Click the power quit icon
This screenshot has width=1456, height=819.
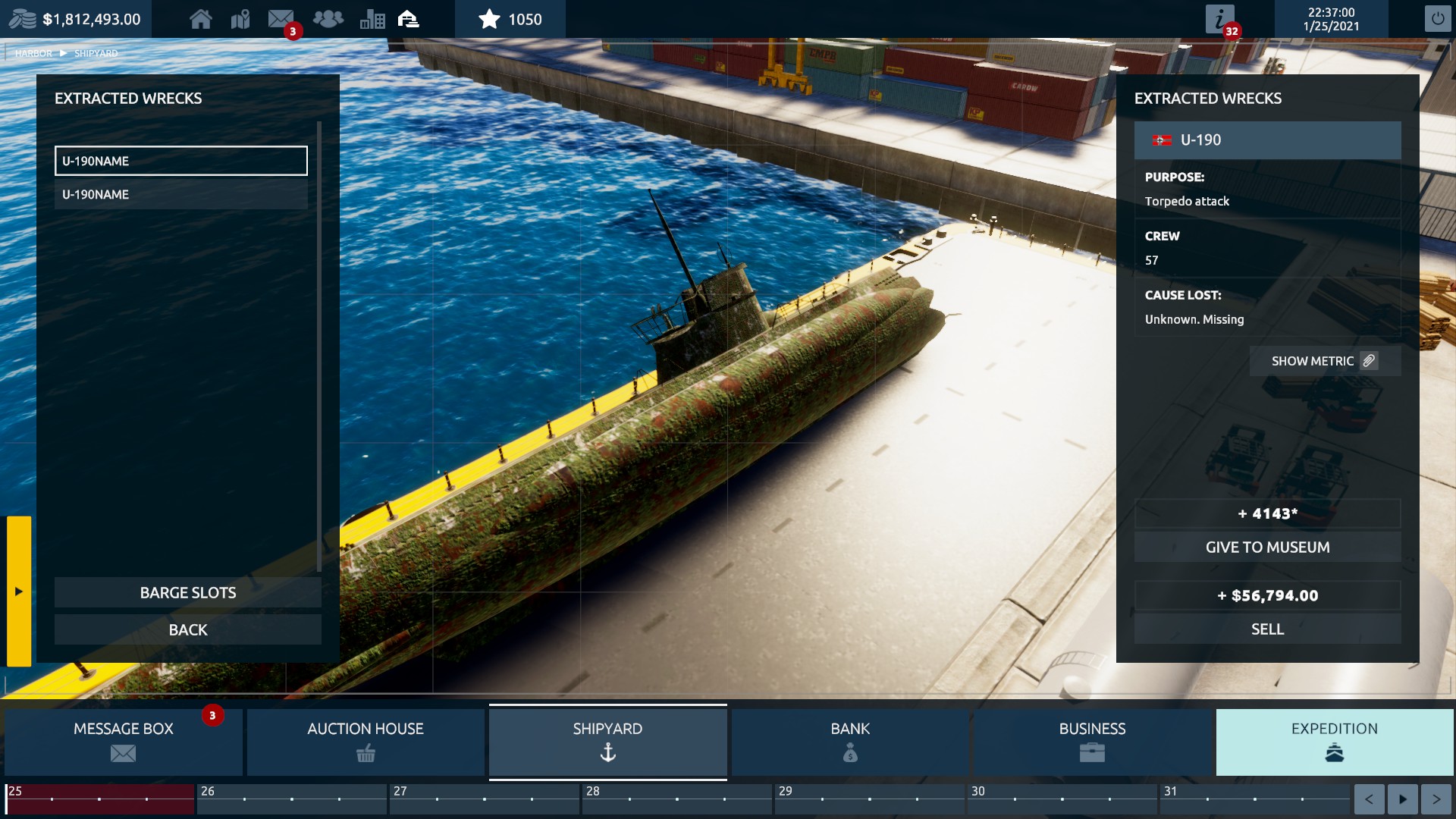pyautogui.click(x=1437, y=19)
